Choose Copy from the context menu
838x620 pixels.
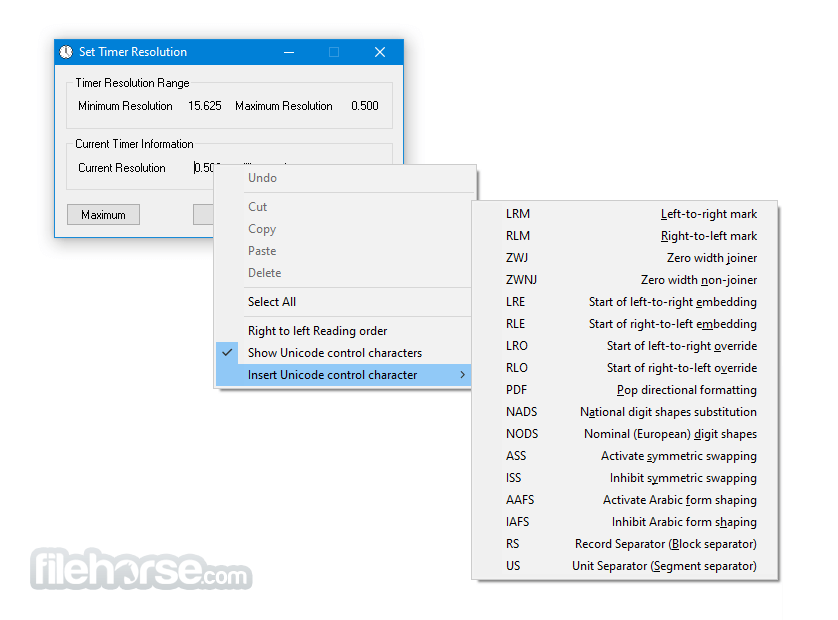tap(344, 229)
